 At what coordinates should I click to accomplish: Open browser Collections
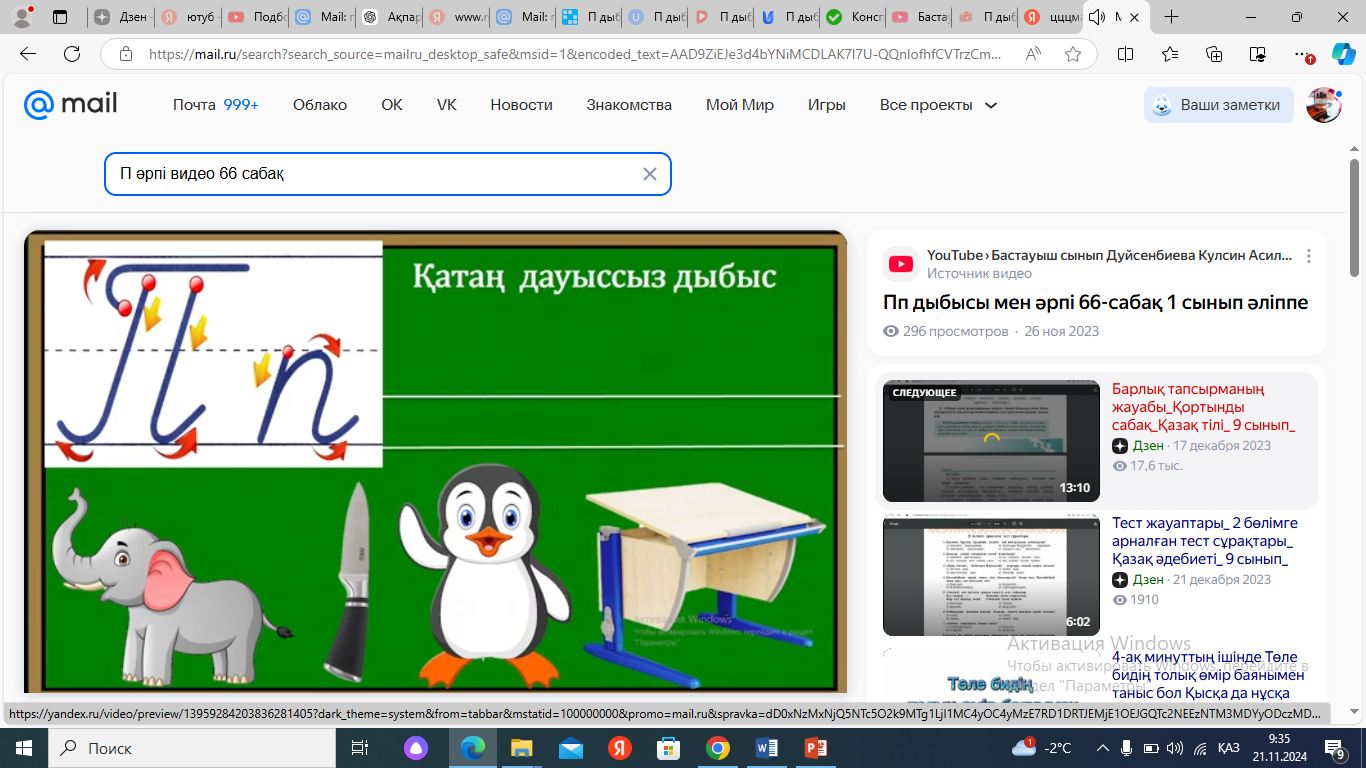pos(1214,54)
